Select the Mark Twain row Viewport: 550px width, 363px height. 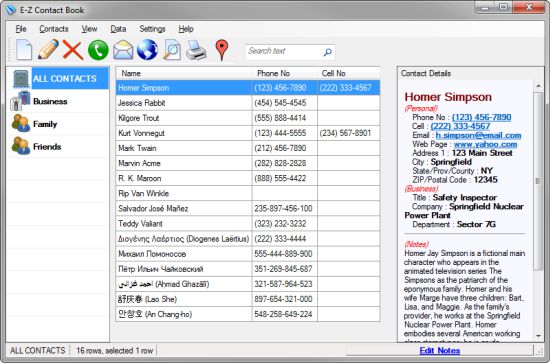click(x=248, y=148)
